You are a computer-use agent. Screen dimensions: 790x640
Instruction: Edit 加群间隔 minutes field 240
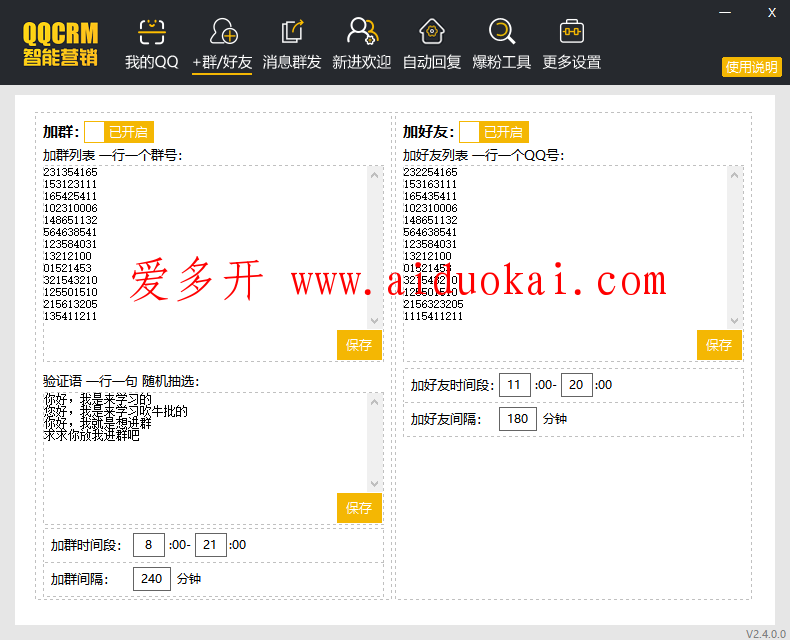(x=152, y=579)
